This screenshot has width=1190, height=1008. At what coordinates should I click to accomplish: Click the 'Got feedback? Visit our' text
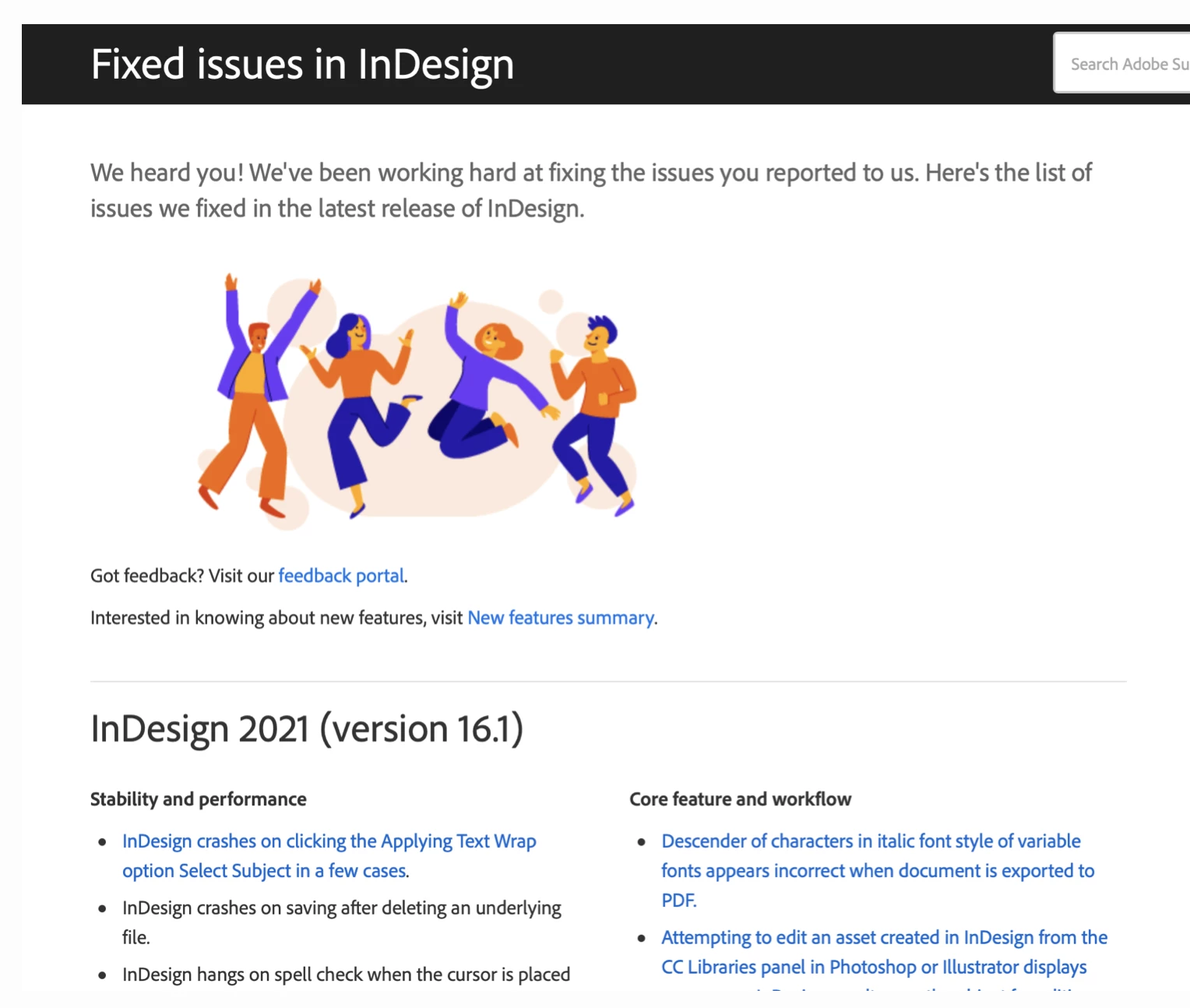point(182,576)
